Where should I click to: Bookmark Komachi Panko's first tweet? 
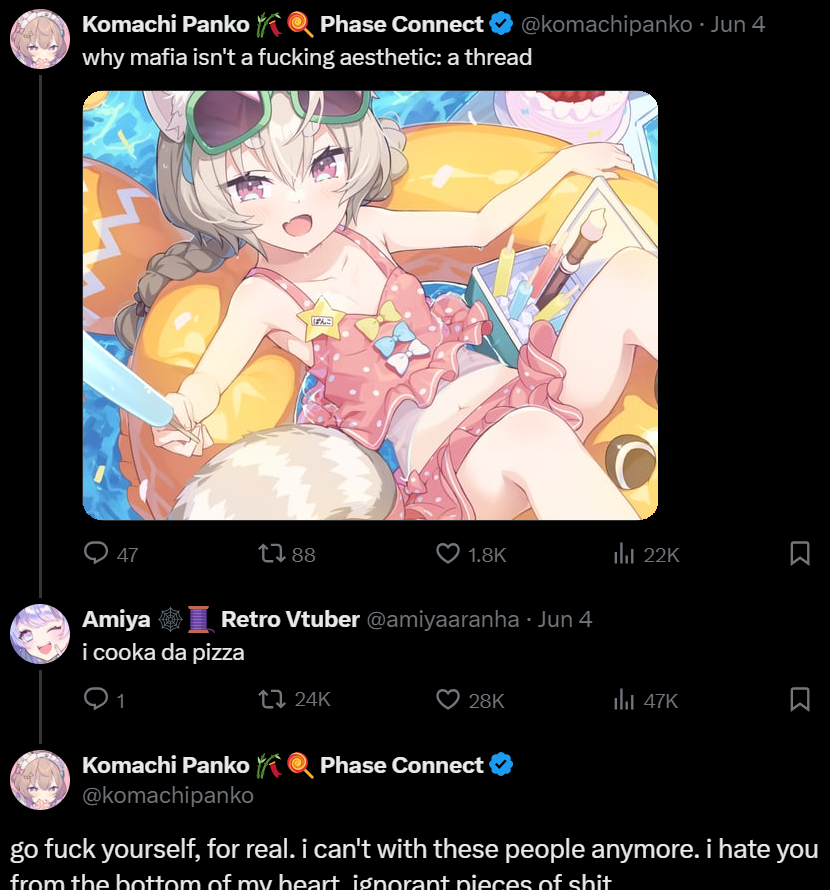(x=800, y=553)
